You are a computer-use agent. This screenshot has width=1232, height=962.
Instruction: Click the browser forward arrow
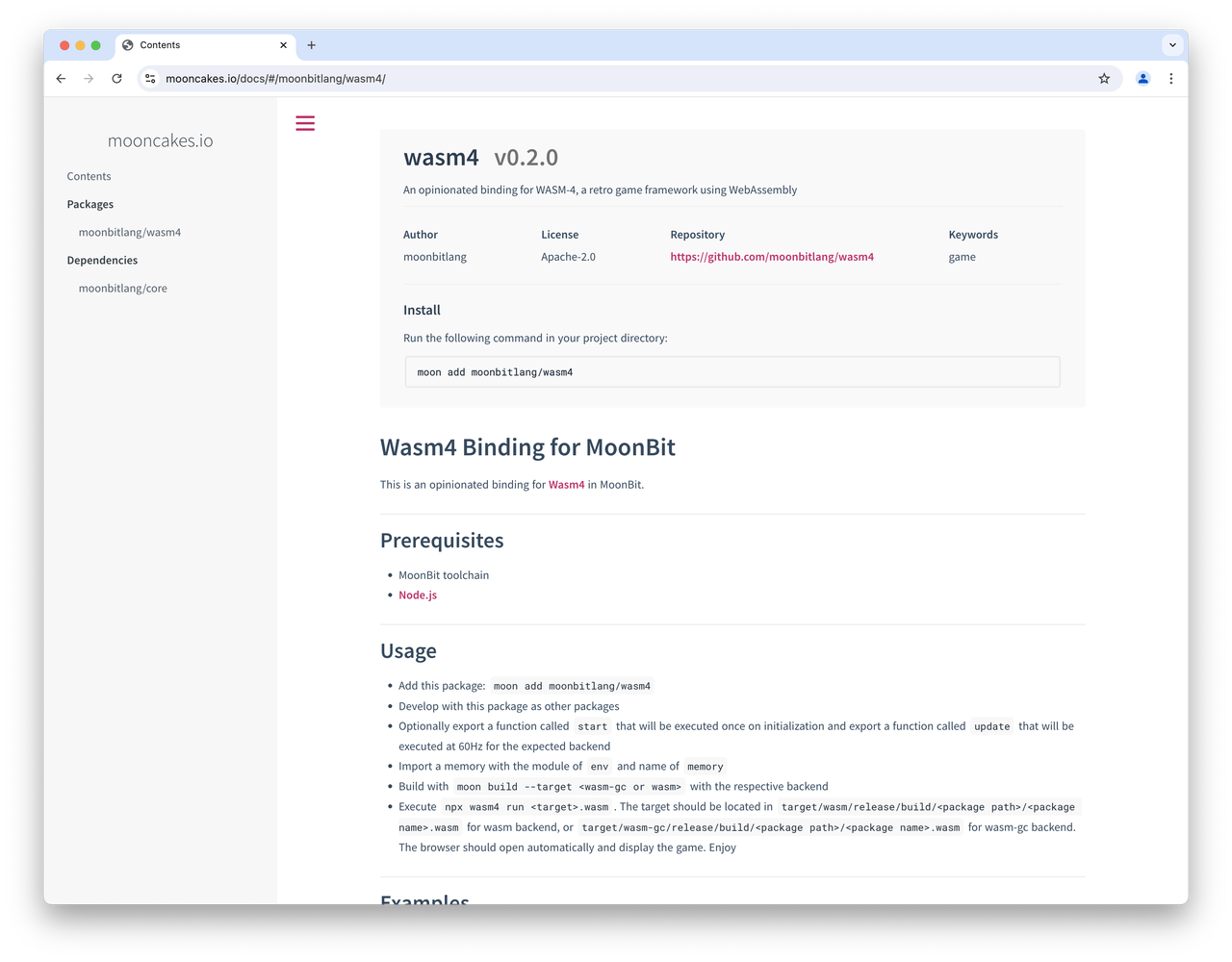[x=89, y=79]
